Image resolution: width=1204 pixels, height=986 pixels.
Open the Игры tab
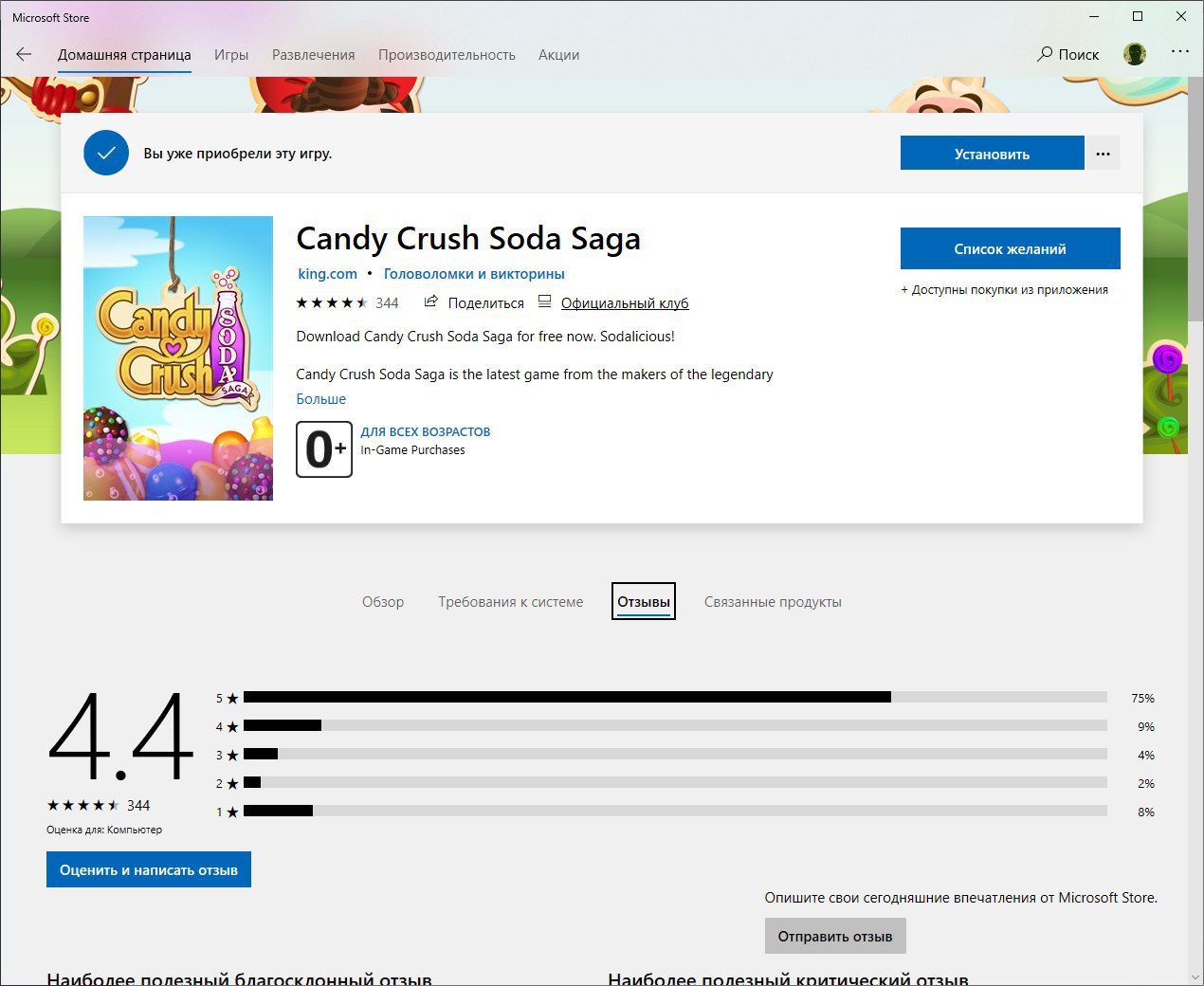[231, 55]
